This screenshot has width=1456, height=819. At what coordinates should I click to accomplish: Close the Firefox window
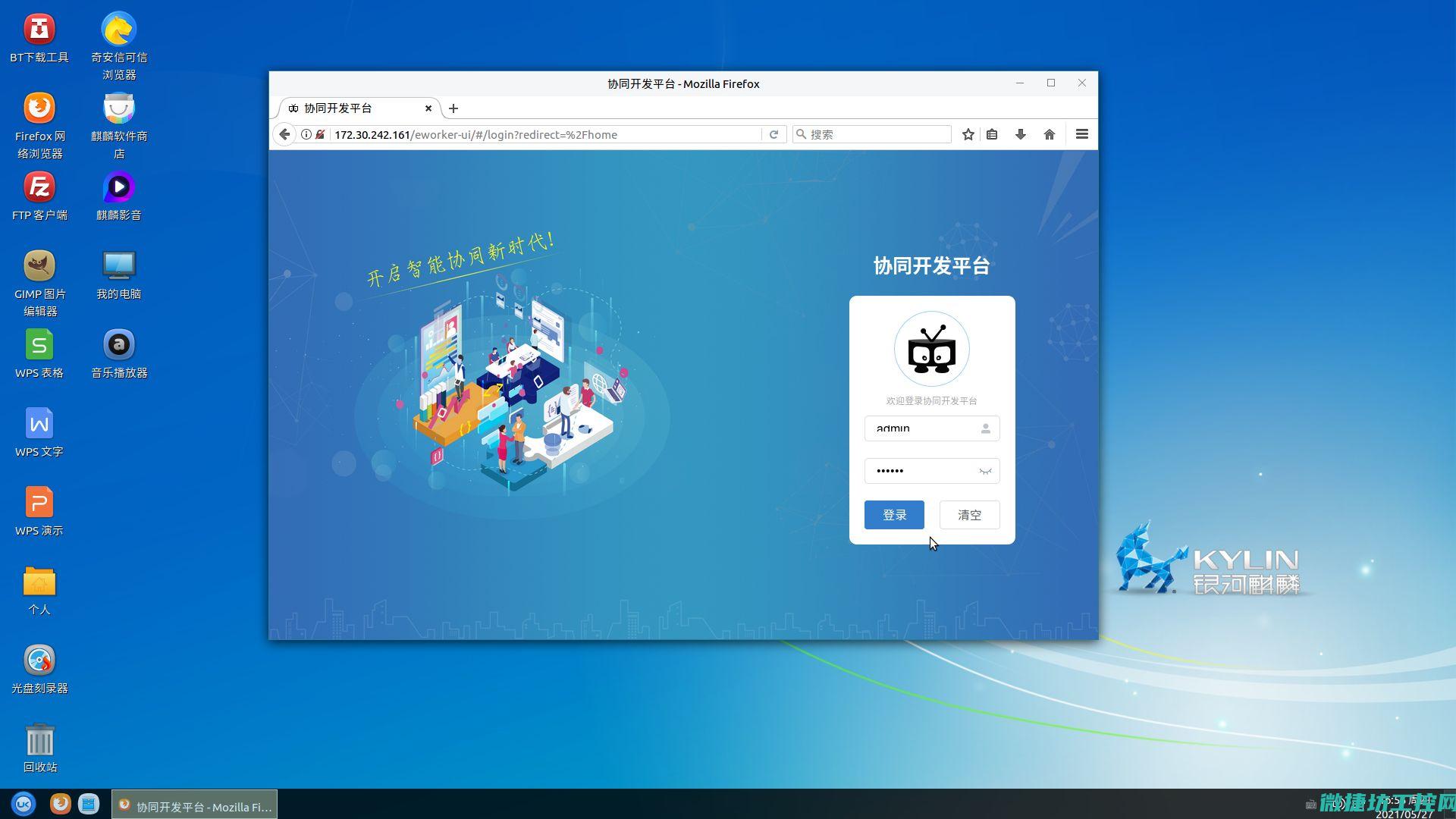coord(1082,83)
